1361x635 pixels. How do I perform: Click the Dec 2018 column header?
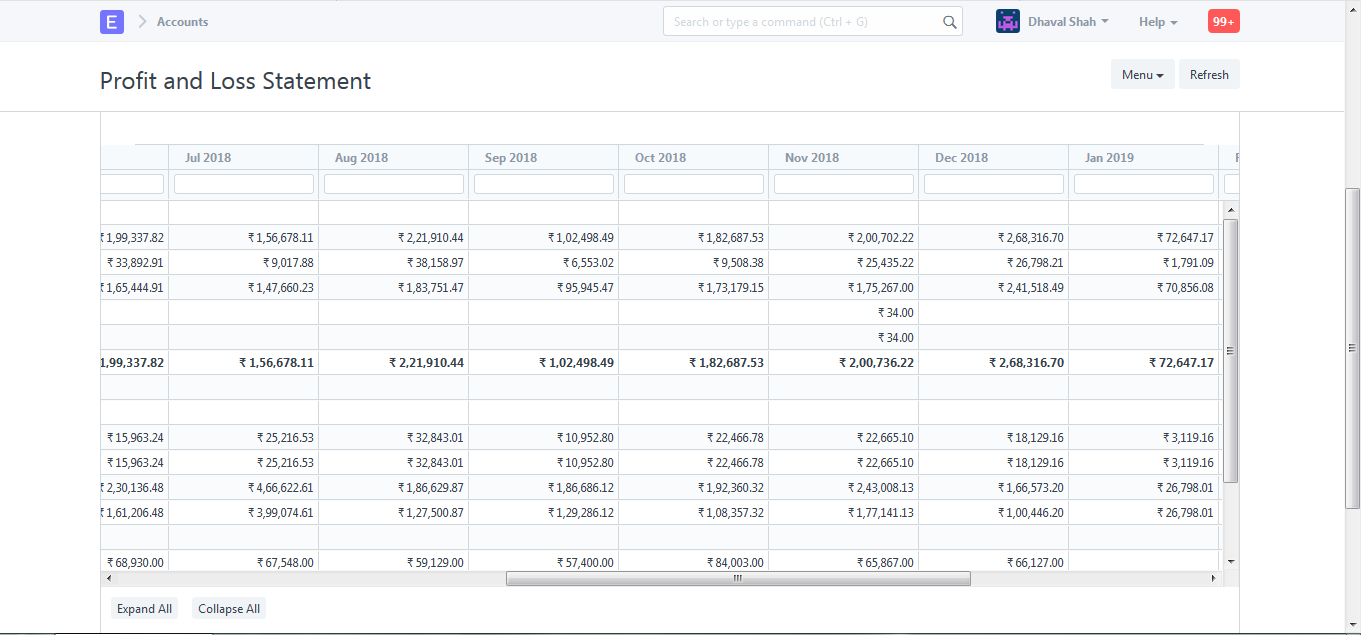[994, 158]
